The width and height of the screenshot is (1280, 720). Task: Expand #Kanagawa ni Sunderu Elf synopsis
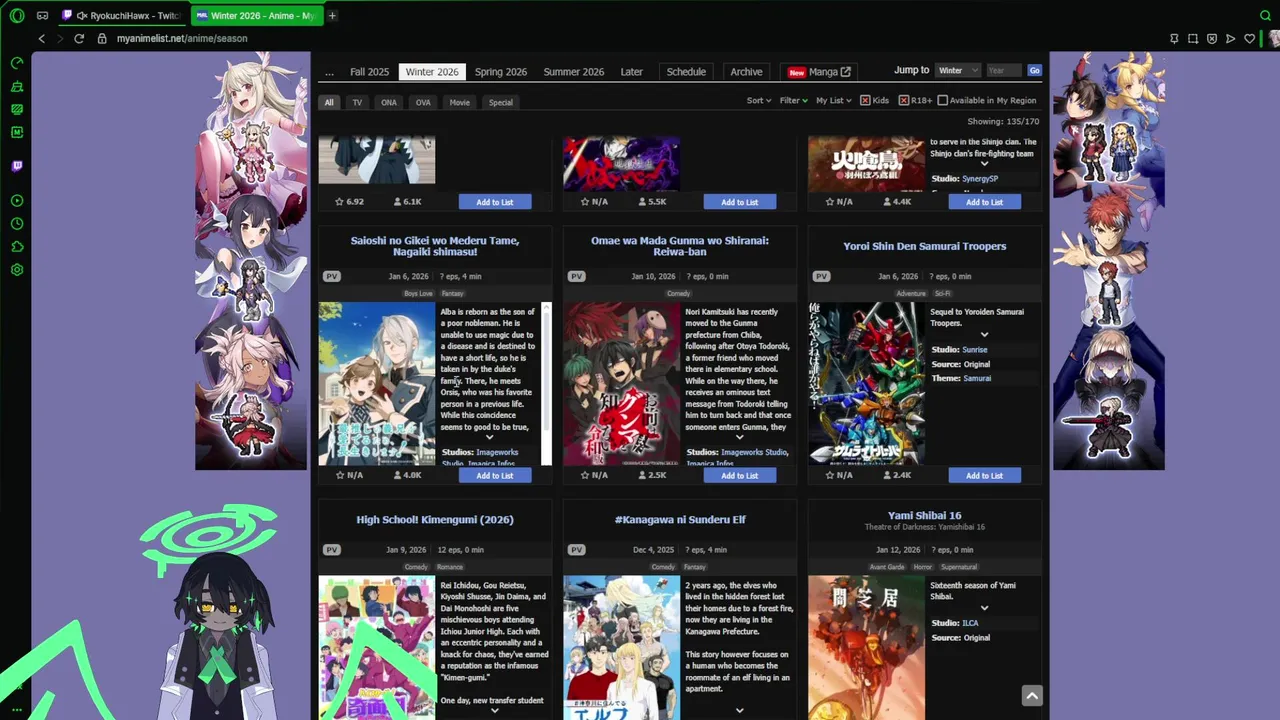(x=739, y=710)
